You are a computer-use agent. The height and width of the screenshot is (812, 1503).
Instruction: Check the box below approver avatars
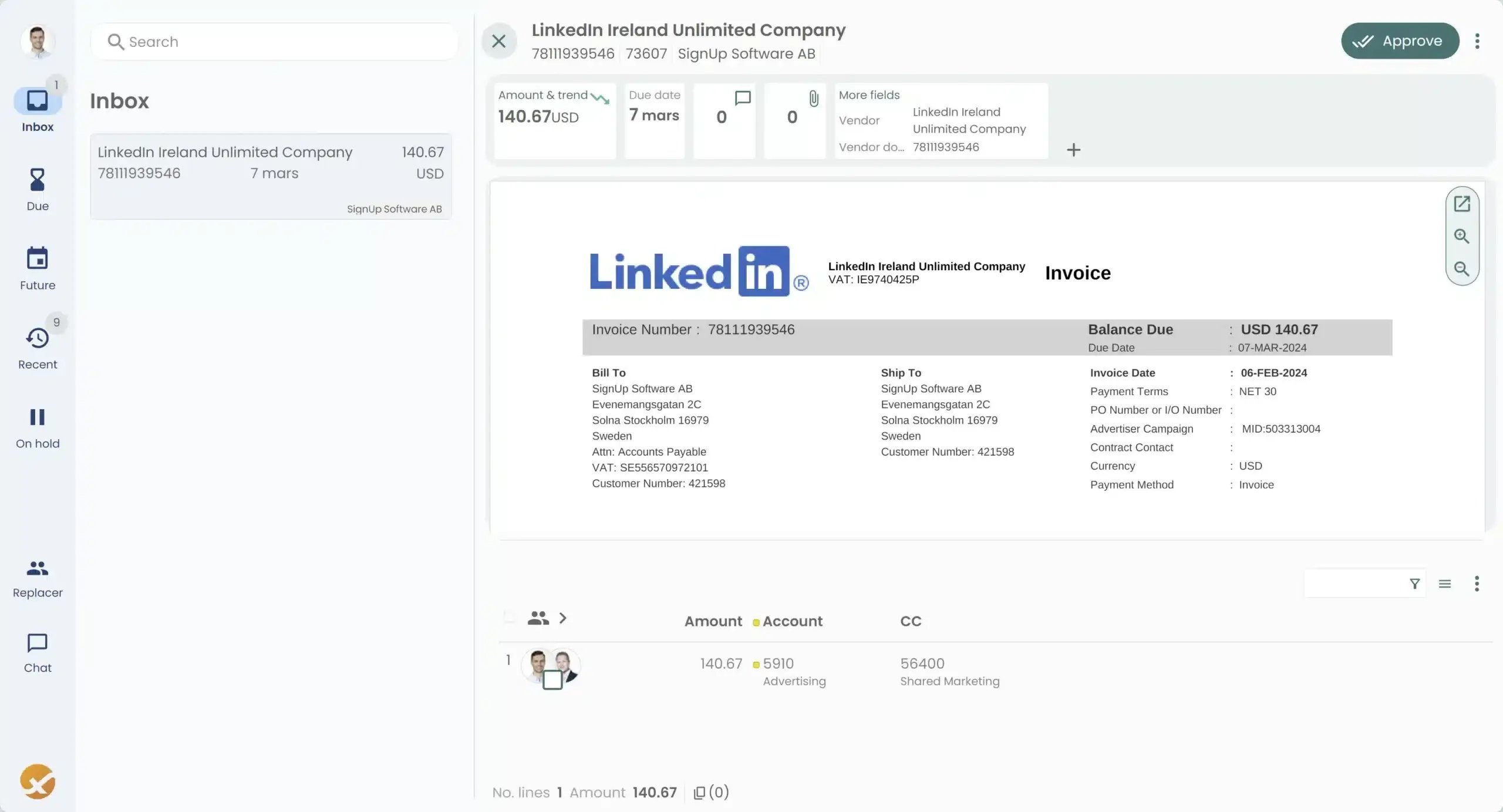(552, 679)
